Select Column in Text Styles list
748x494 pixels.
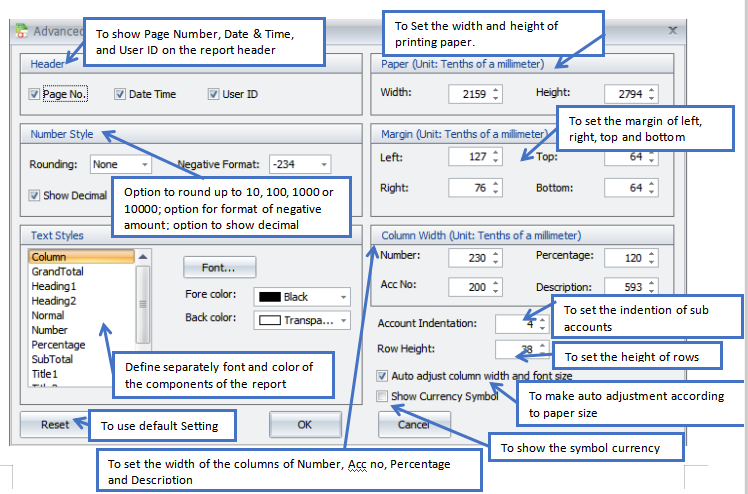(81, 257)
